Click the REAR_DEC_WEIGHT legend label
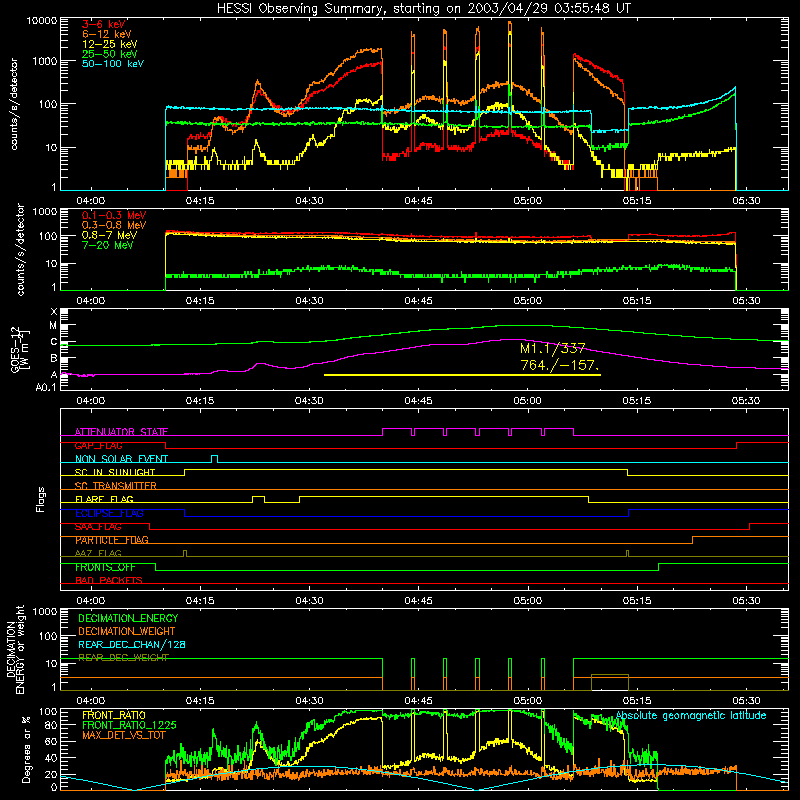Viewport: 800px width, 800px height. (x=123, y=658)
